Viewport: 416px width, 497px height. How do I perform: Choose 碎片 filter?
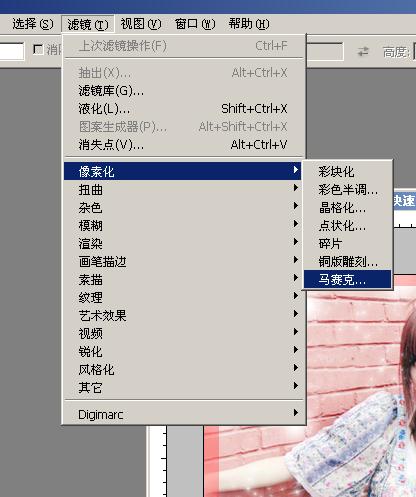(x=348, y=244)
